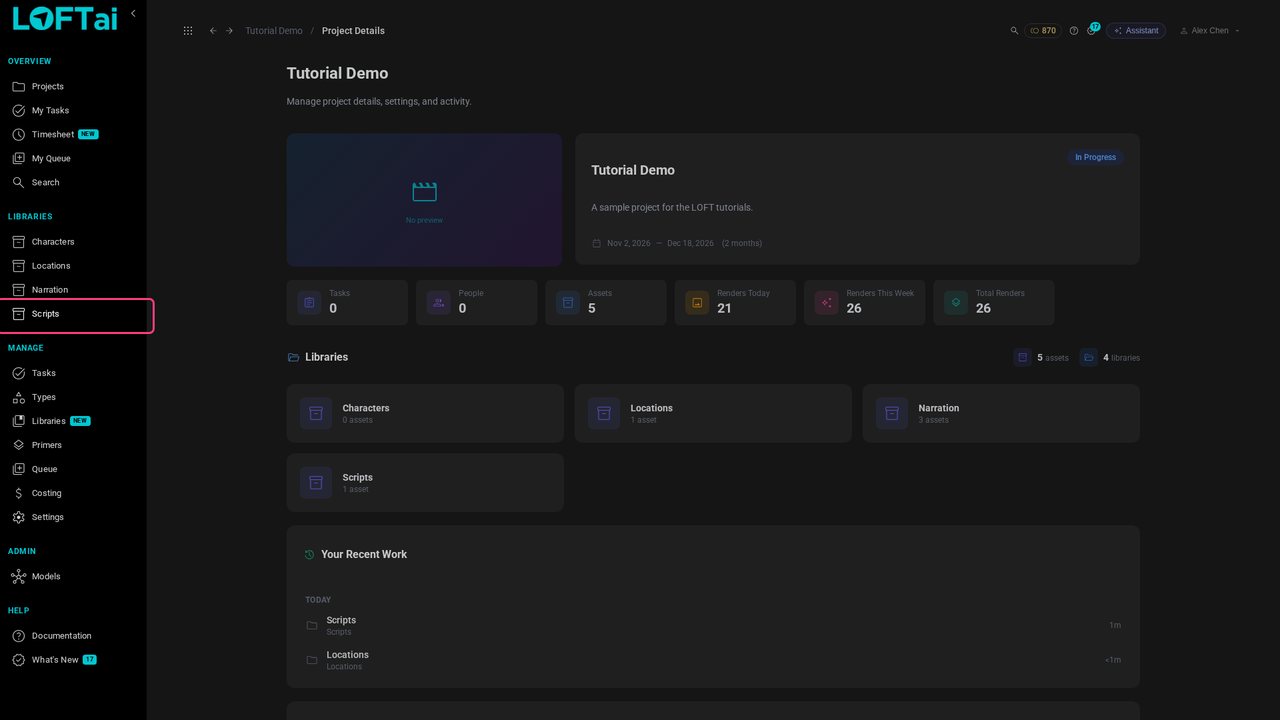Open Libraries under the Manage section
Screen dimensions: 1280x720
coord(73,421)
